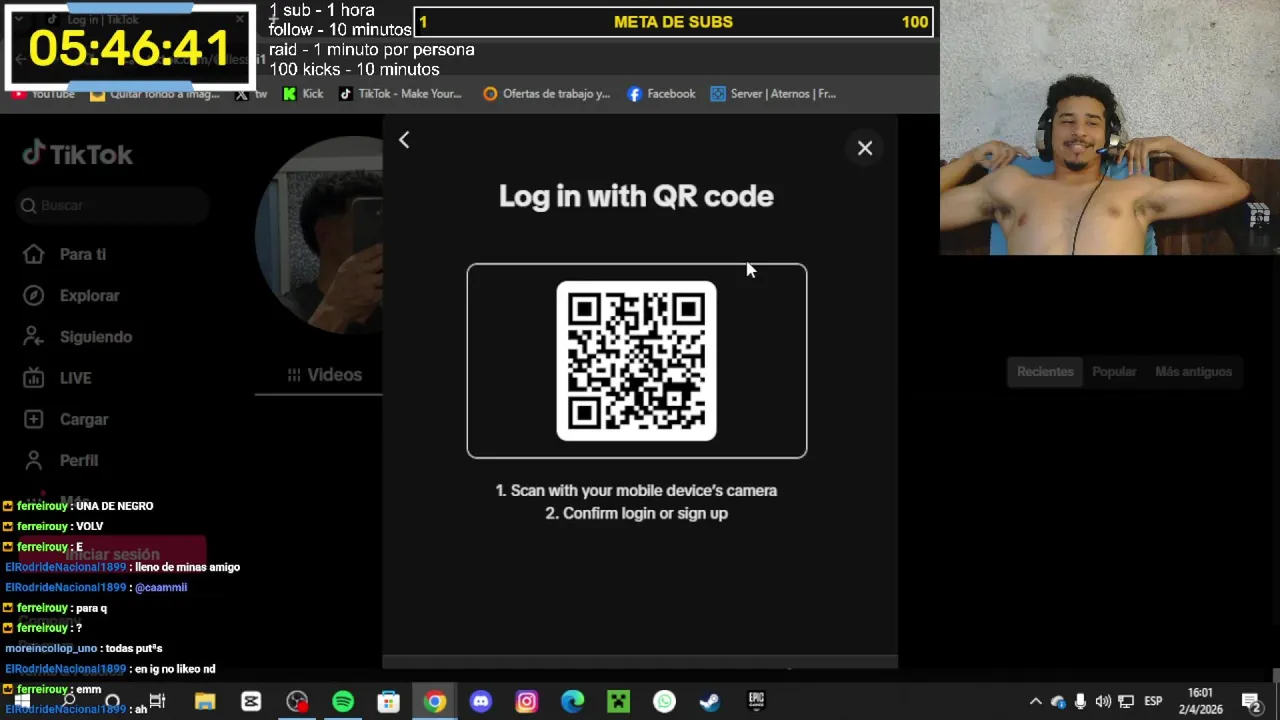The height and width of the screenshot is (720, 1280).
Task: Open Server | Aternos bookmark
Action: (x=773, y=94)
